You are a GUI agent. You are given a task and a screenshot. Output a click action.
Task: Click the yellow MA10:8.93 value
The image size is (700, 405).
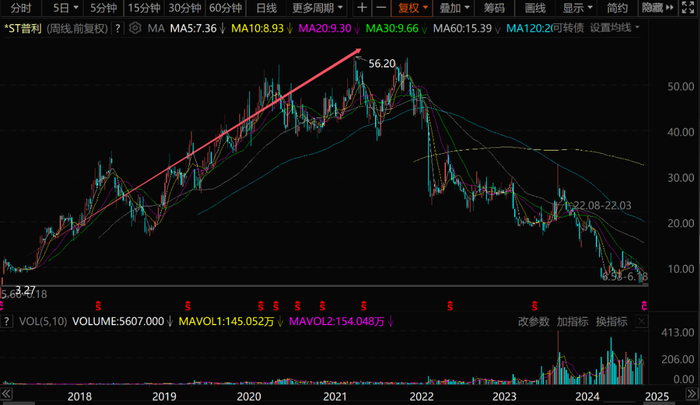pos(257,29)
